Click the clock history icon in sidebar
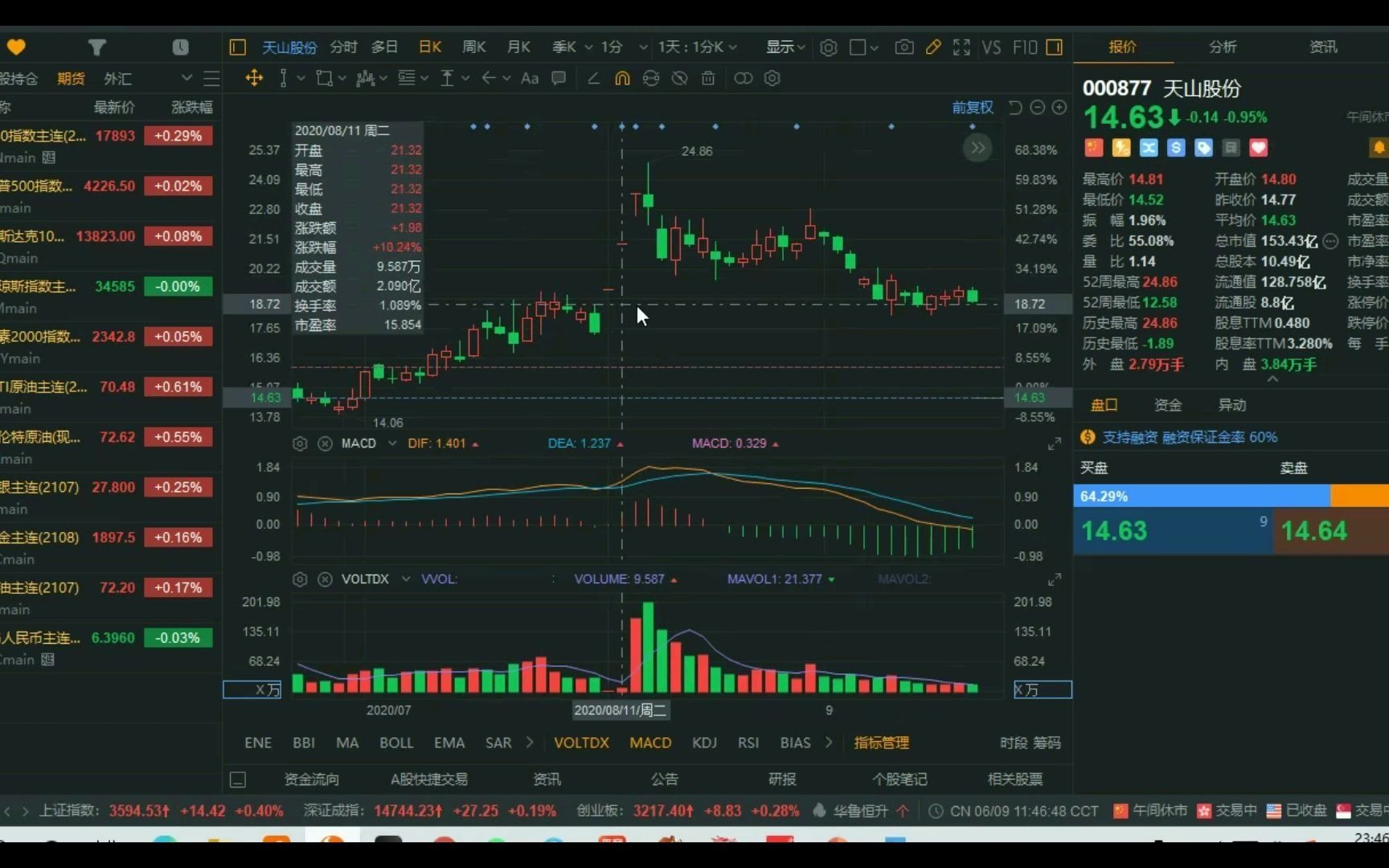The width and height of the screenshot is (1389, 868). [x=181, y=47]
